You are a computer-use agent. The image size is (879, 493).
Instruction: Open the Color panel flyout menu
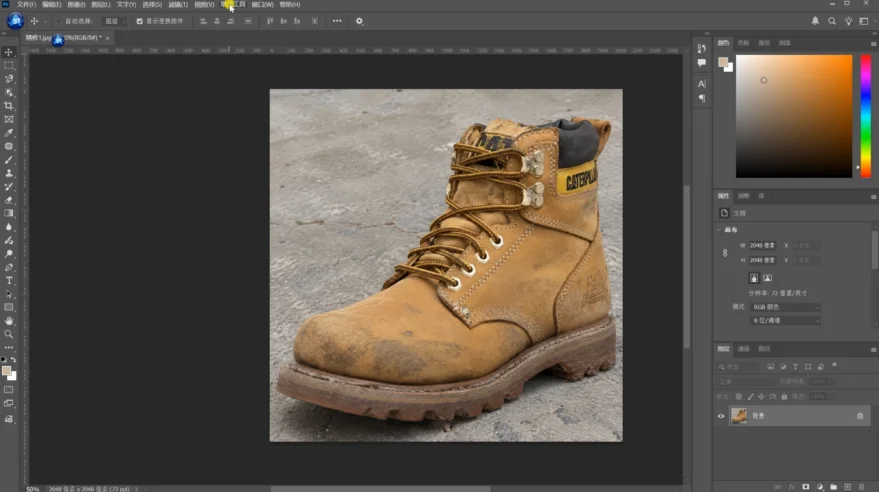click(873, 44)
